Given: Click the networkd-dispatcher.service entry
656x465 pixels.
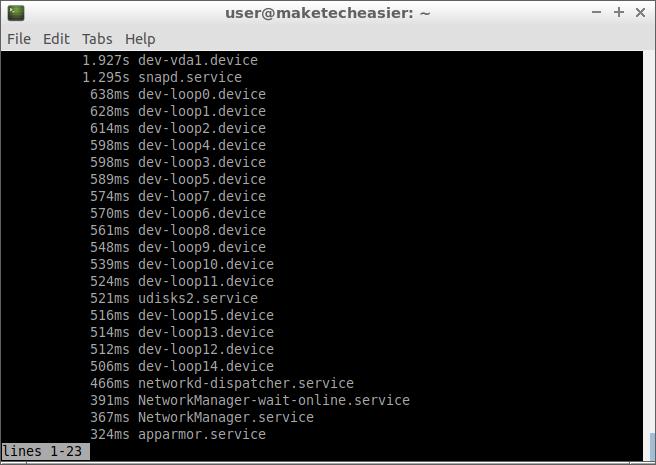Looking at the screenshot, I should [245, 383].
